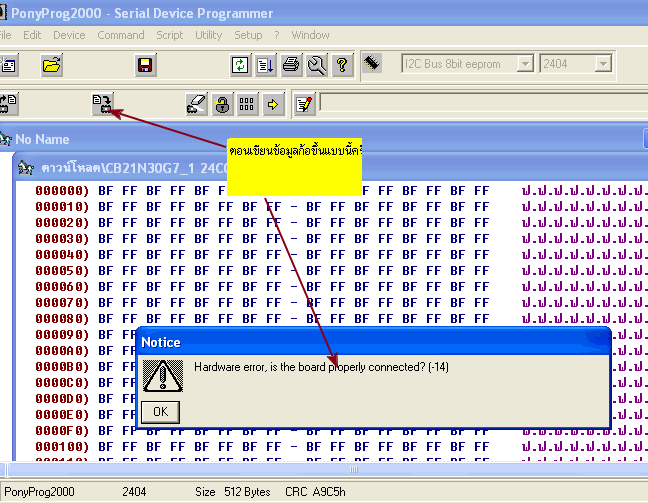Click the warning triangle icon in Notice dialog

tap(163, 376)
